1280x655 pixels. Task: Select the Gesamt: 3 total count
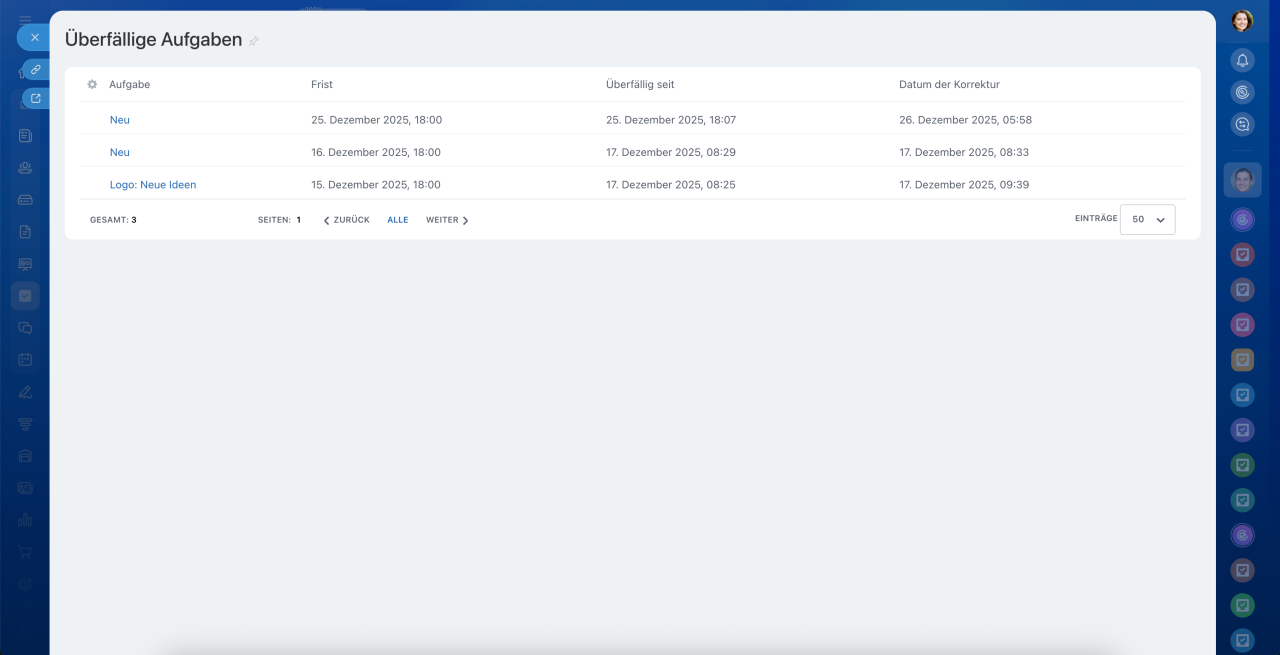[113, 220]
